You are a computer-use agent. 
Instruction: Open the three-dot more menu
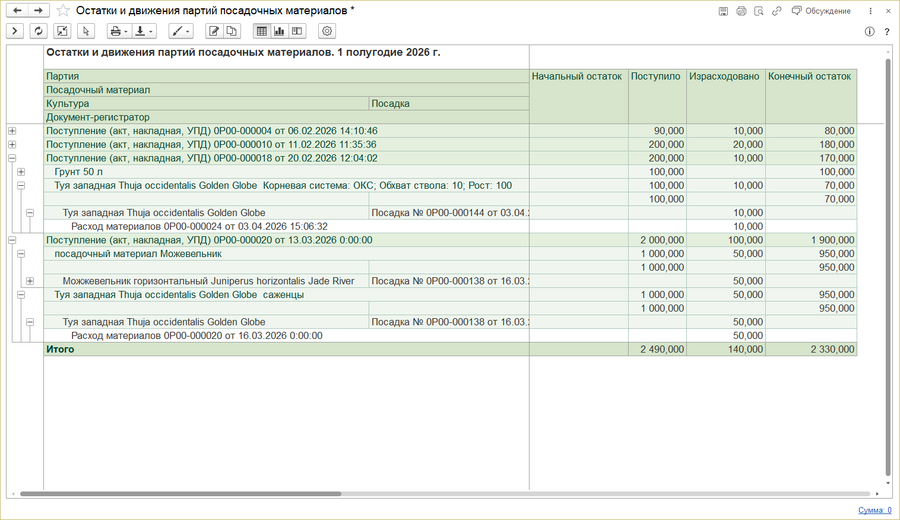pos(870,11)
